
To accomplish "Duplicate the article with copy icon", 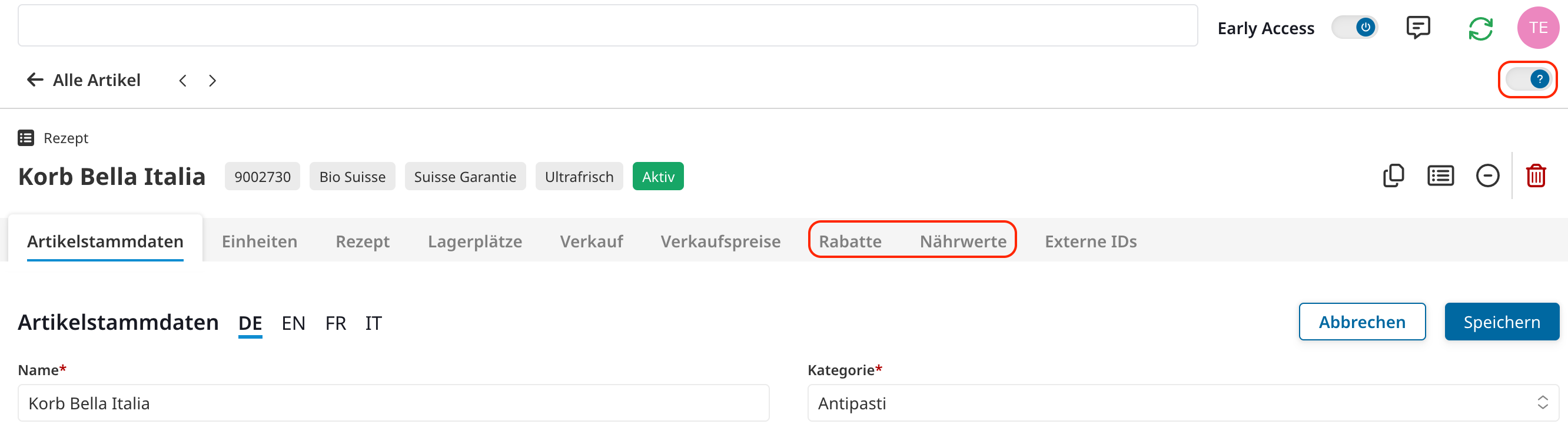I will pyautogui.click(x=1393, y=176).
